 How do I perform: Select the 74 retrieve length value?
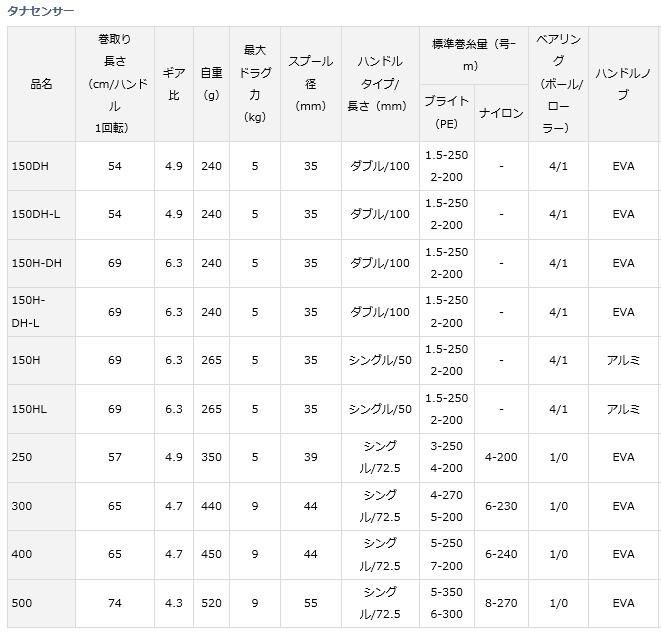tap(116, 604)
